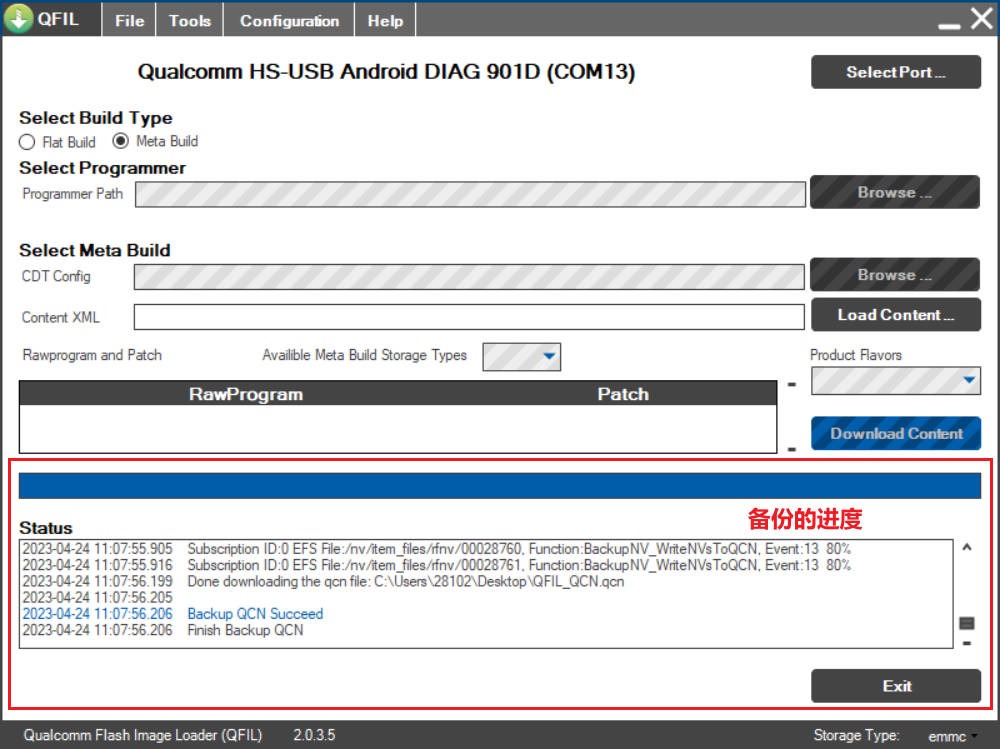Open the Tools menu

(189, 20)
